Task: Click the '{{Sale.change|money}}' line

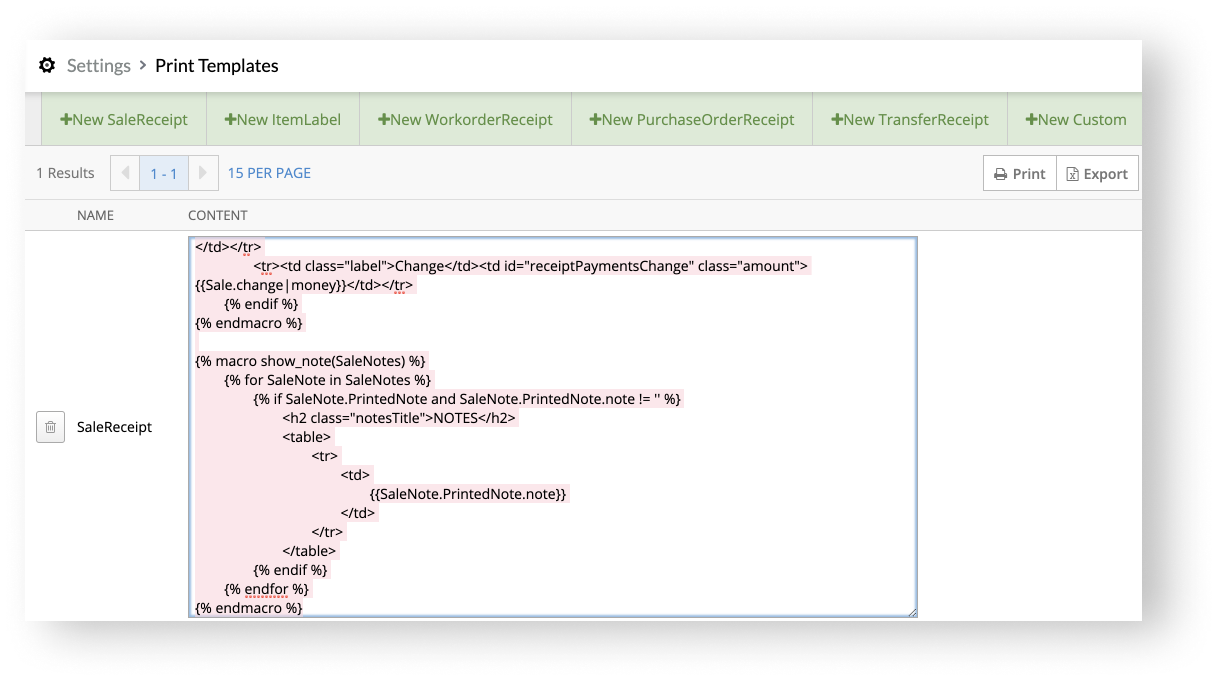Action: [x=304, y=285]
